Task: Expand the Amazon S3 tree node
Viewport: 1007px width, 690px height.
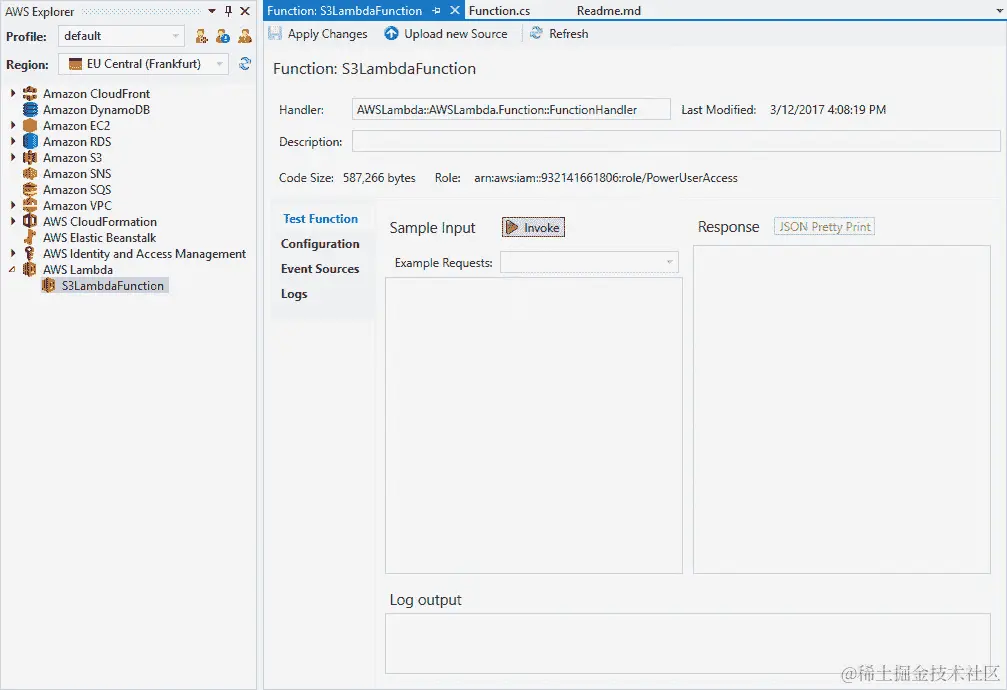Action: 13,157
